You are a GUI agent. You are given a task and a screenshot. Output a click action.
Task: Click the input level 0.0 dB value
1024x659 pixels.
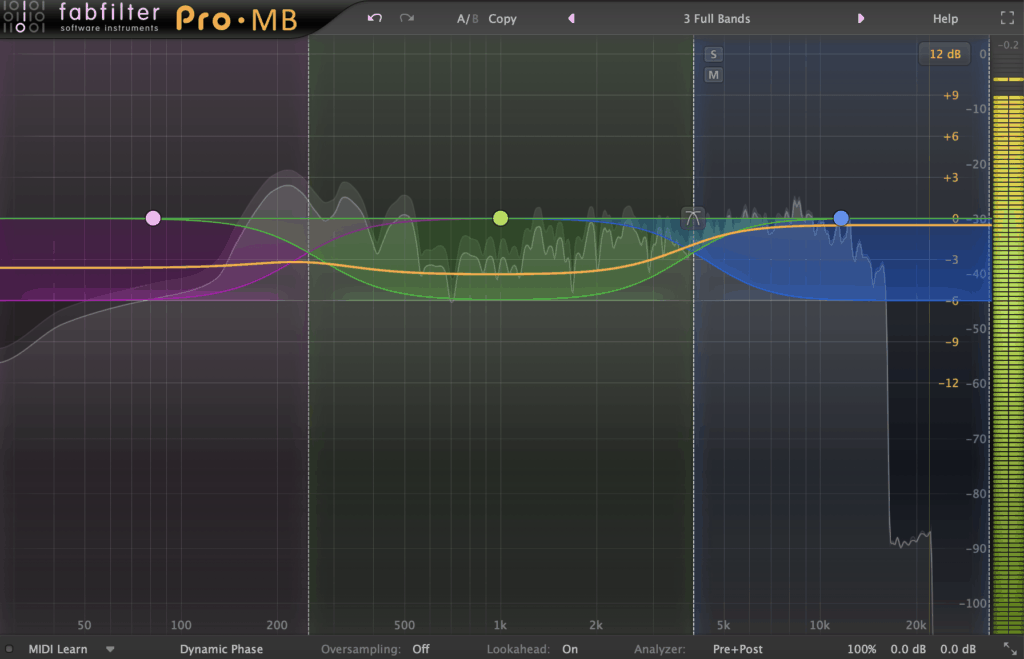(908, 649)
